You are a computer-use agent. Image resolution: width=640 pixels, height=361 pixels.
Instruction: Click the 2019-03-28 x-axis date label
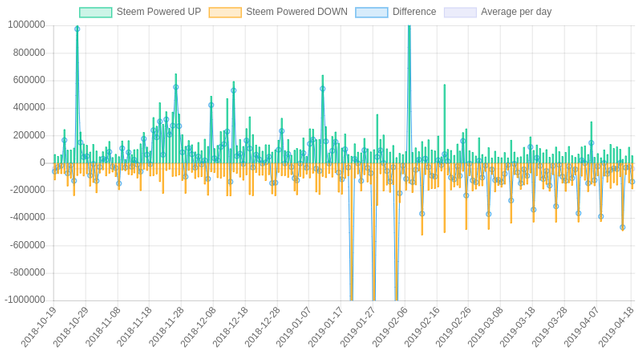pyautogui.click(x=549, y=327)
